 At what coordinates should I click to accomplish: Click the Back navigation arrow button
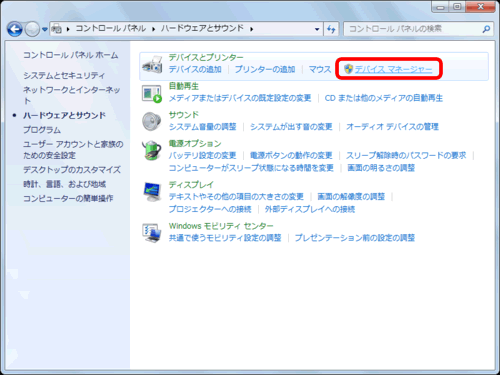tap(15, 29)
